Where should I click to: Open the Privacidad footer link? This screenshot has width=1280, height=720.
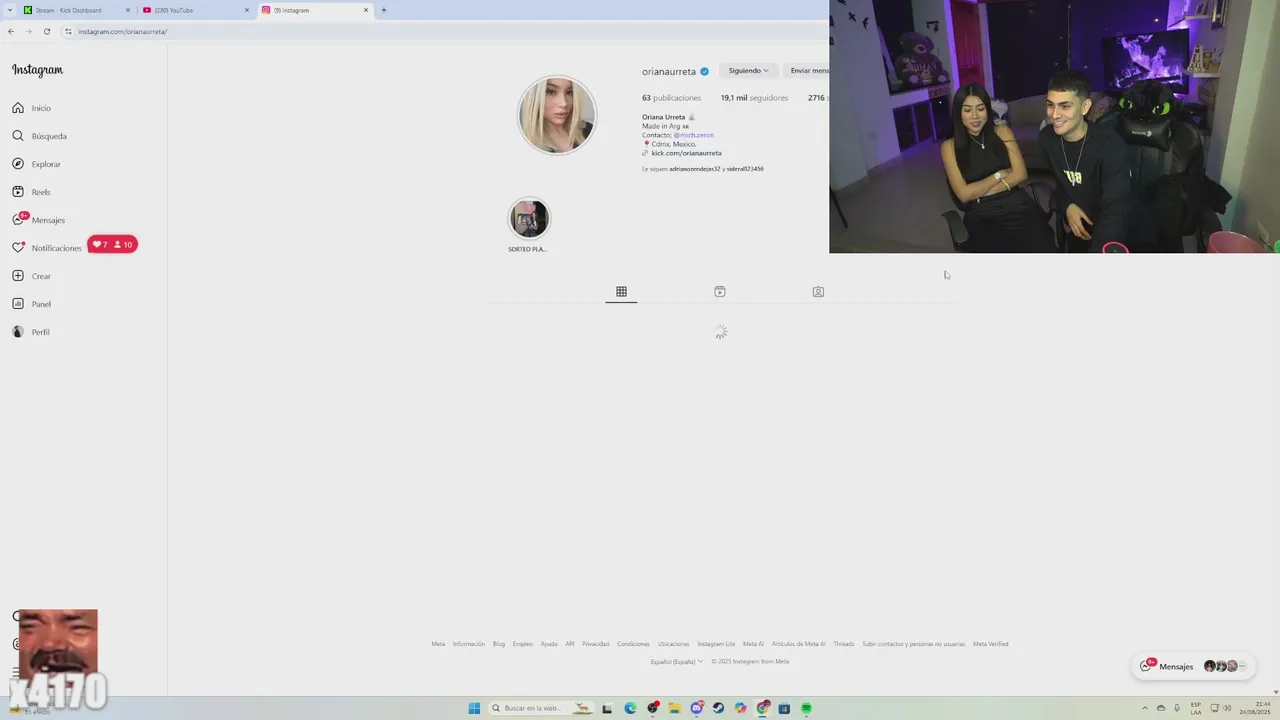coord(596,644)
